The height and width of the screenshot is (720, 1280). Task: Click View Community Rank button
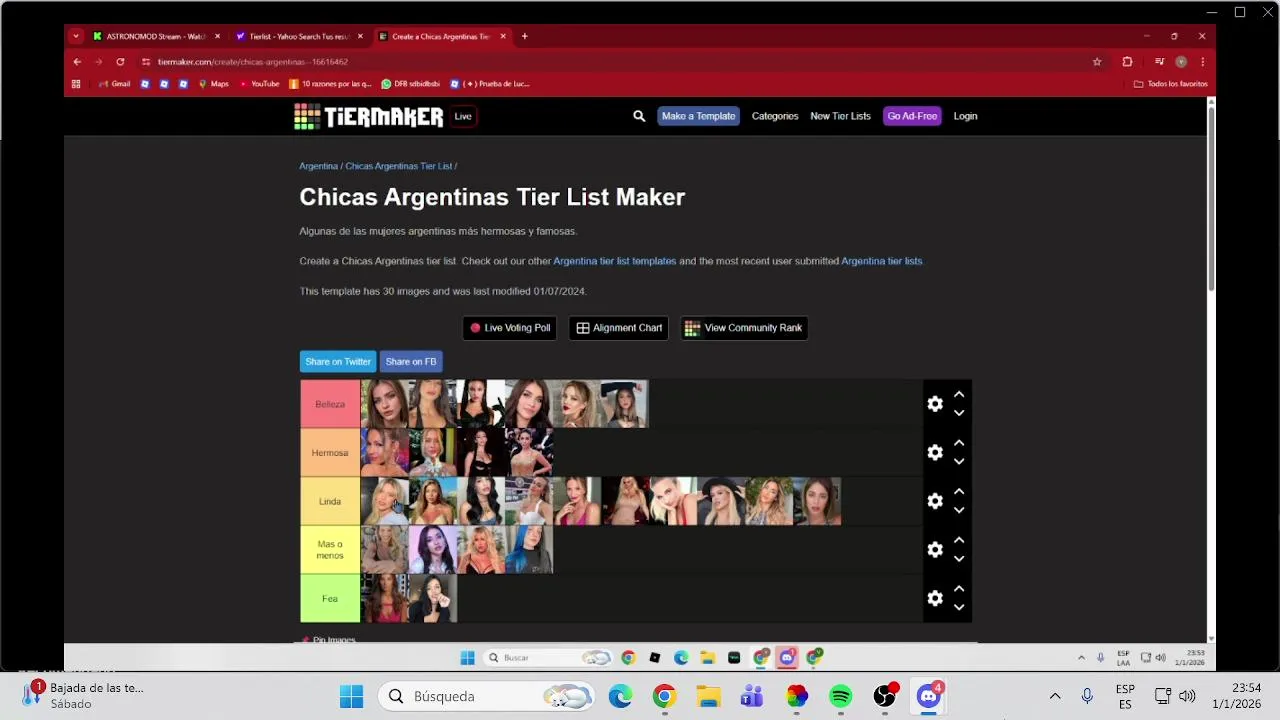coord(744,328)
